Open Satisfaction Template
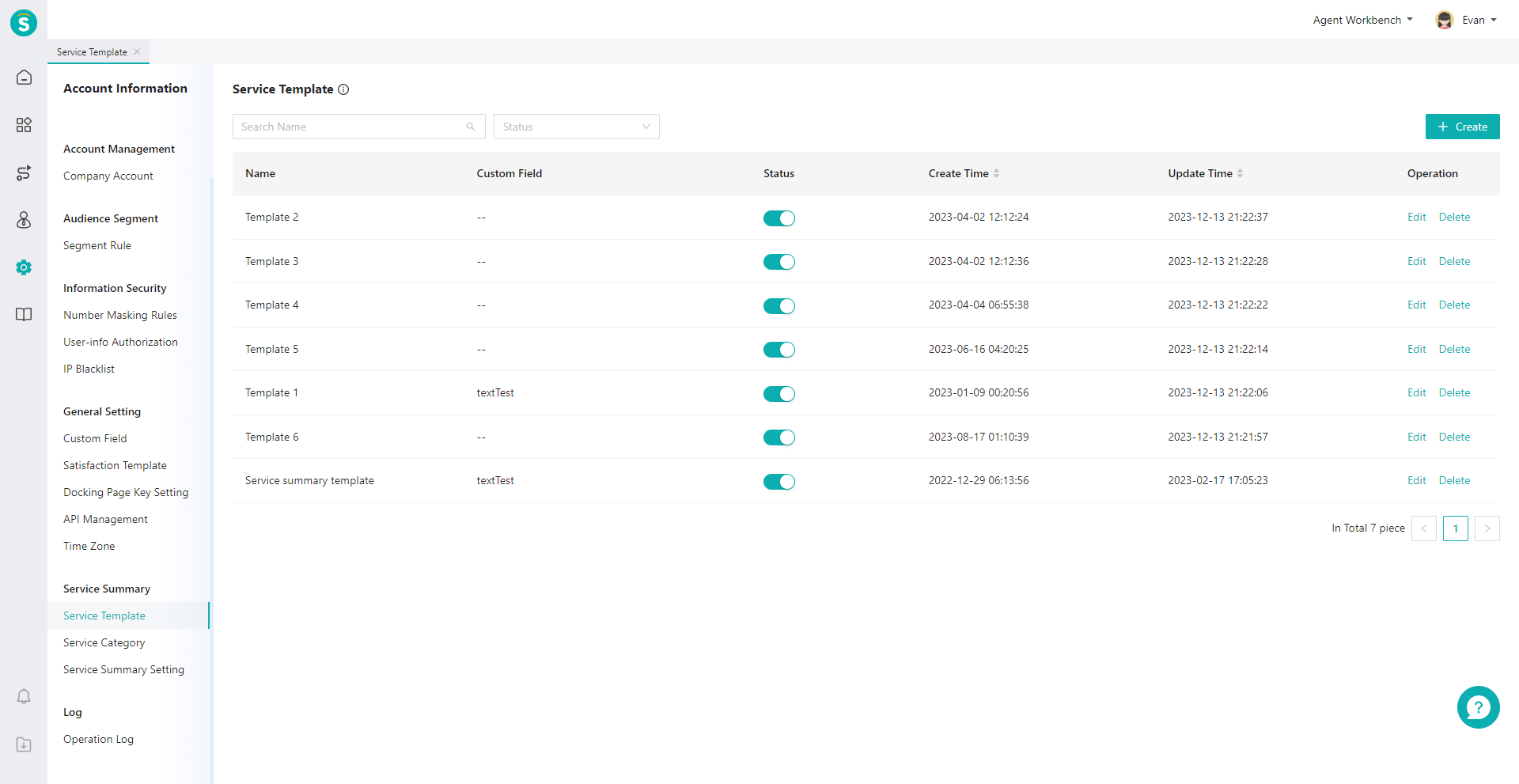1519x784 pixels. click(115, 465)
